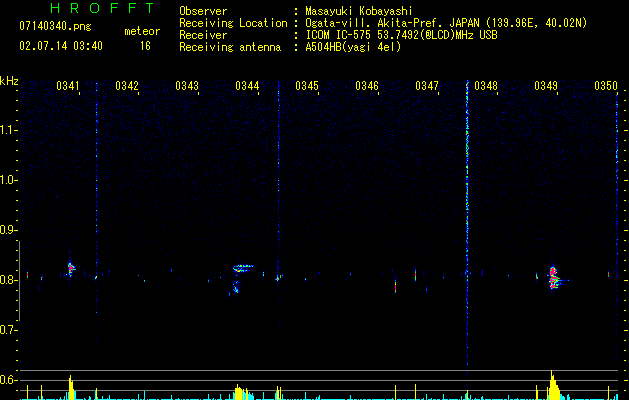
Task: Click the 0343 time marker
Action: tap(187, 86)
